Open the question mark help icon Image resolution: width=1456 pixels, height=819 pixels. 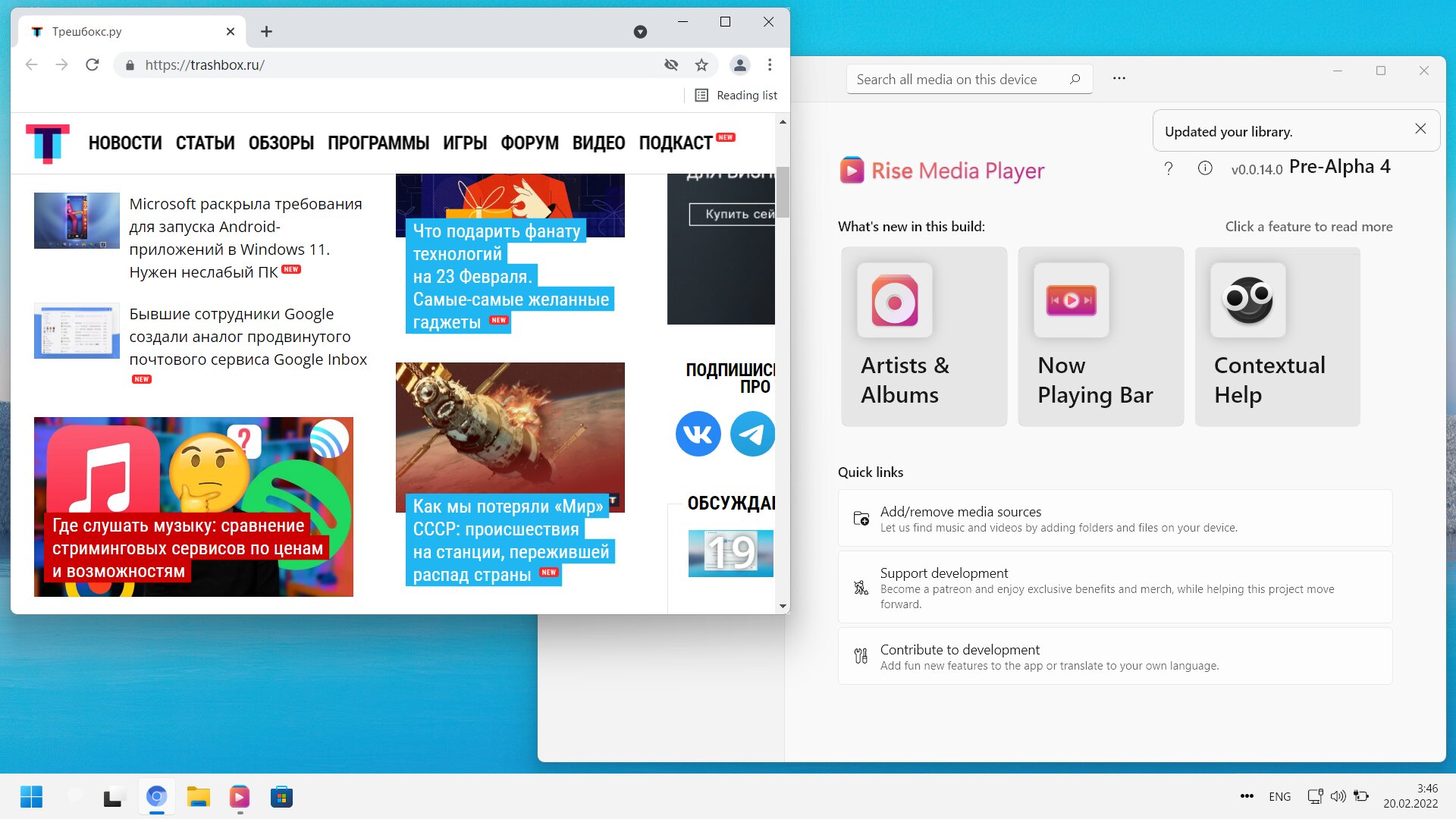pos(1169,168)
